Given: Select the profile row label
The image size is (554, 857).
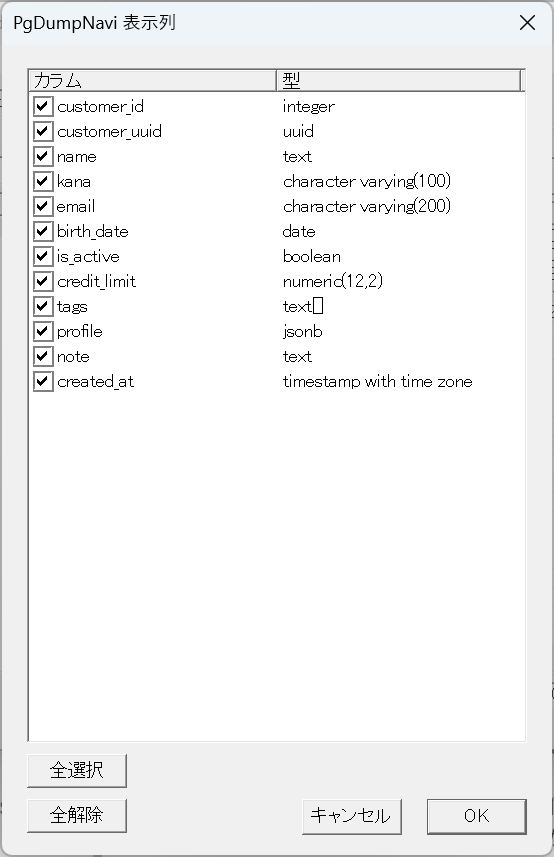Looking at the screenshot, I should pyautogui.click(x=80, y=332).
